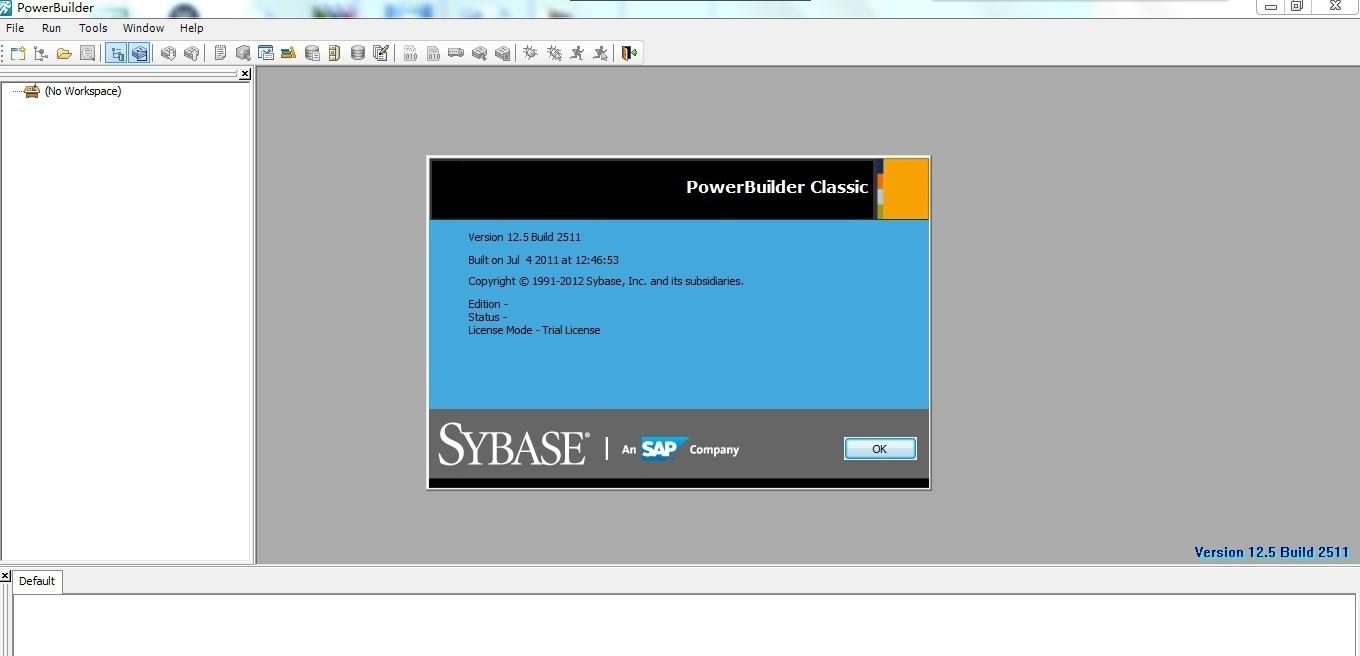
Task: Click the Next Error toolbar icon
Action: coord(169,53)
